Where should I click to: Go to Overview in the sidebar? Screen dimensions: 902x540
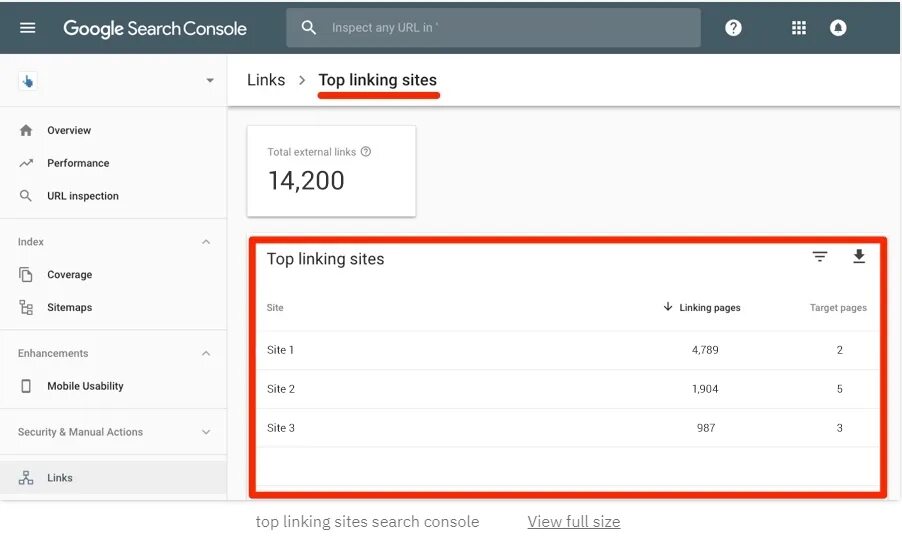68,130
